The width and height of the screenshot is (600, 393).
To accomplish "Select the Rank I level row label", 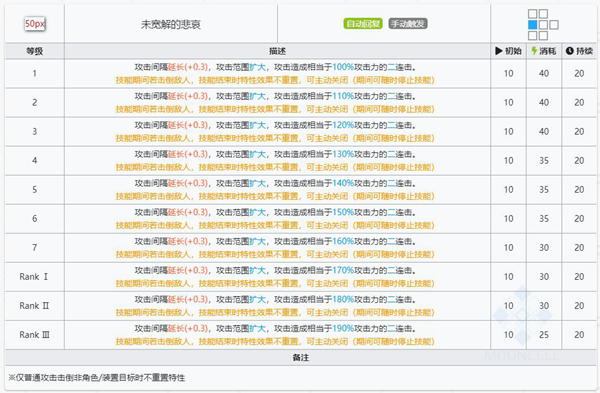I will pos(34,277).
